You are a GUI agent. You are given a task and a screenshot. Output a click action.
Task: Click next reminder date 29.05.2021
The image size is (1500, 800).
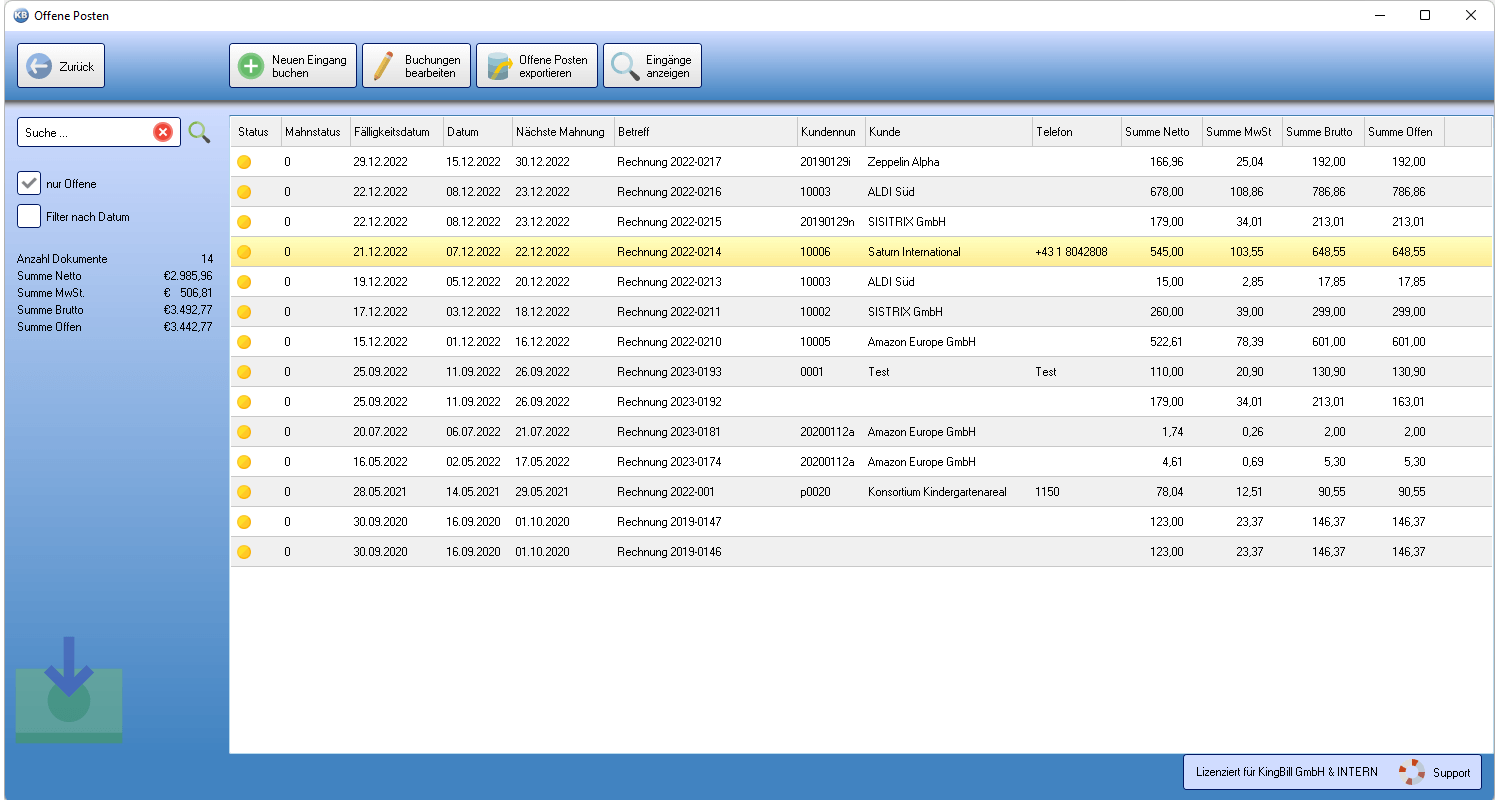click(x=542, y=492)
